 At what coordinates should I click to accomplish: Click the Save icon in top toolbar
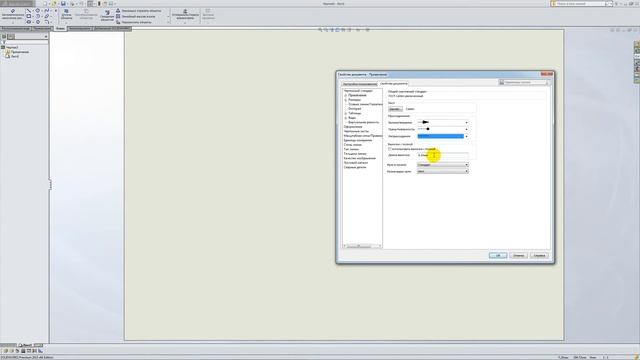(x=63, y=4)
